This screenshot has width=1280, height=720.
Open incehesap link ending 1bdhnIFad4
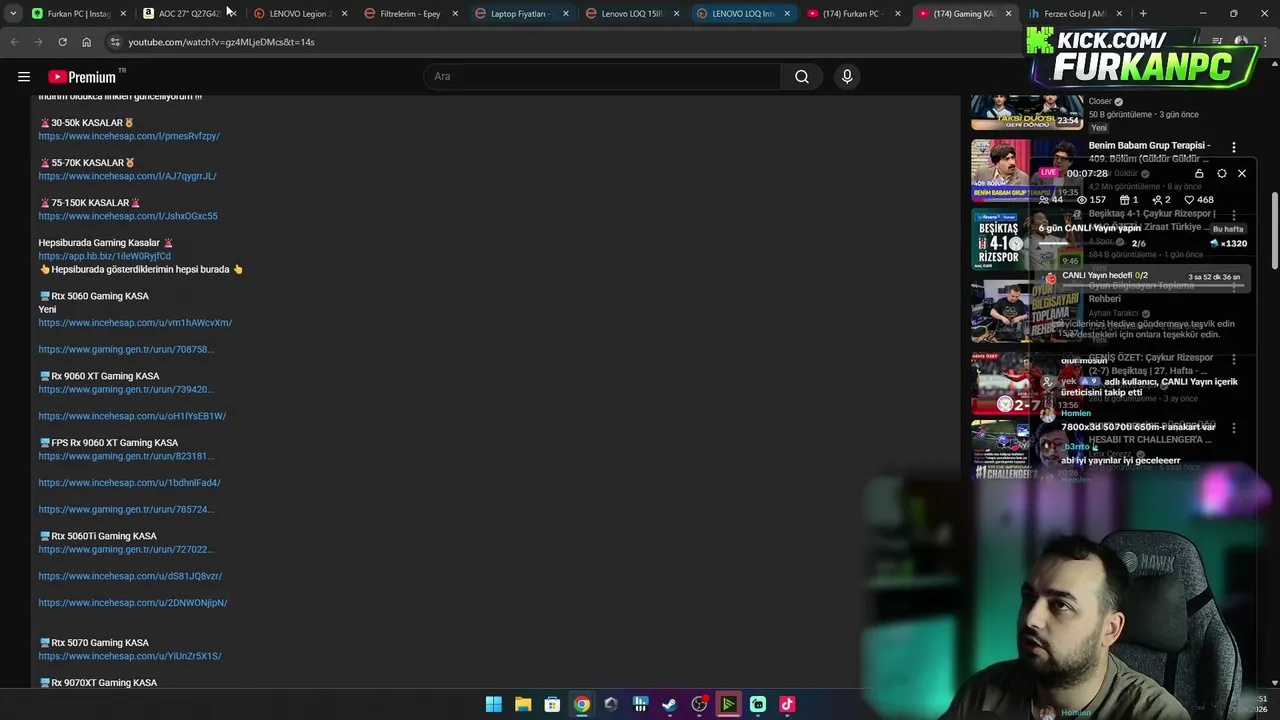129,483
